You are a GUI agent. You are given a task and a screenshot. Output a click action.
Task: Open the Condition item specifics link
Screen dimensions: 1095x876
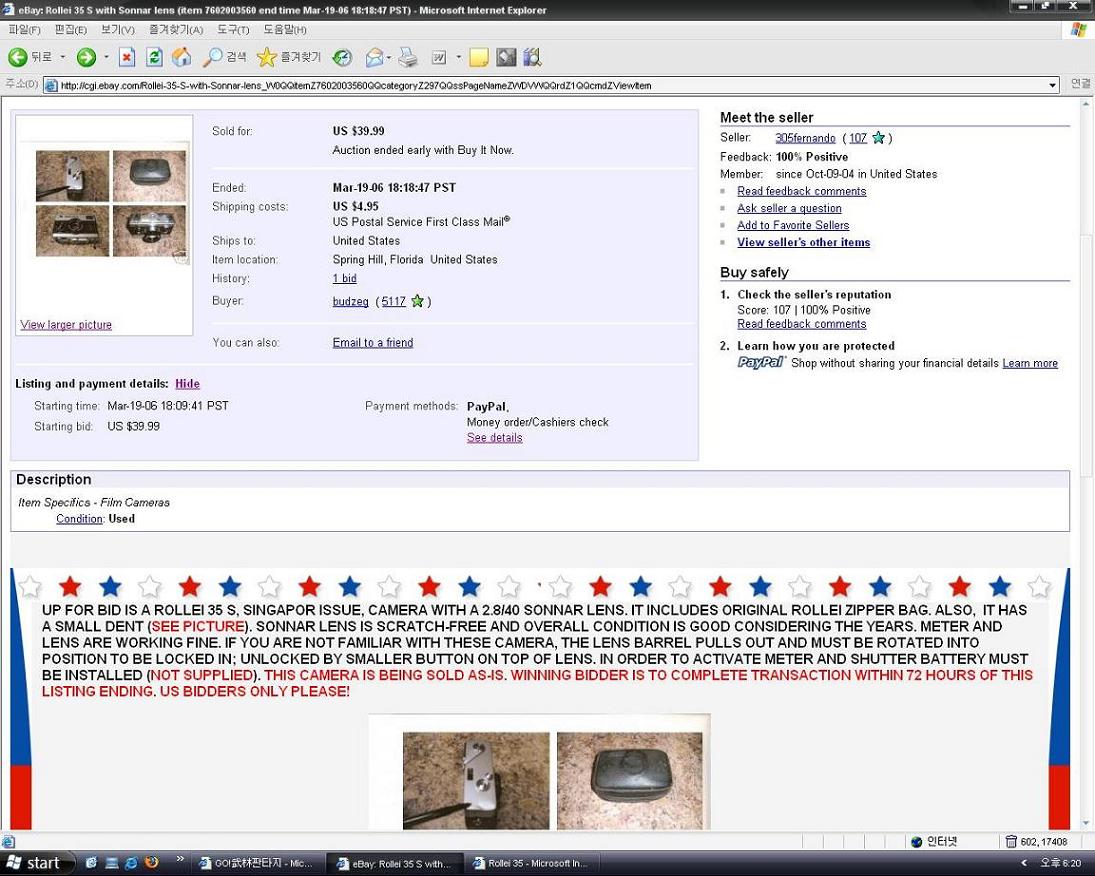[x=80, y=518]
